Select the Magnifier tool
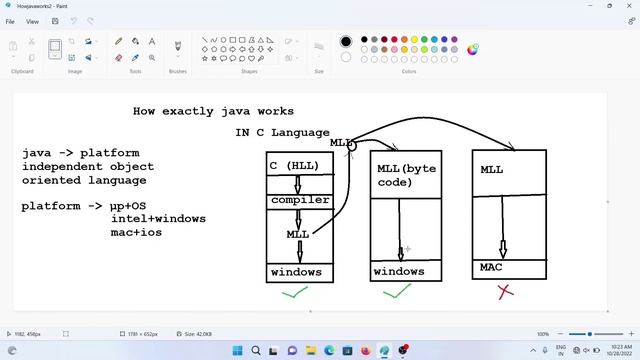Viewport: 640px width, 360px height. pyautogui.click(x=152, y=58)
